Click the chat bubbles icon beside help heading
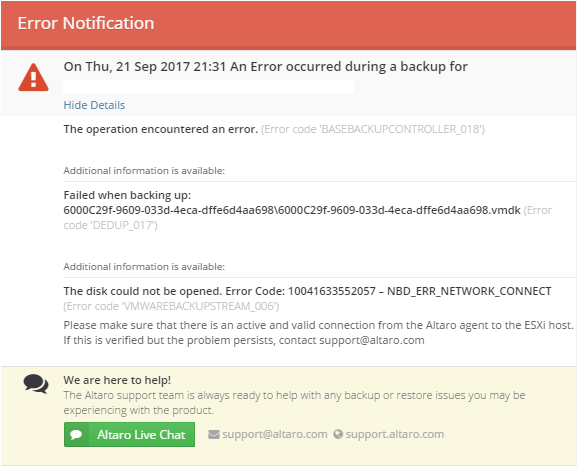The image size is (577, 466). [x=36, y=384]
